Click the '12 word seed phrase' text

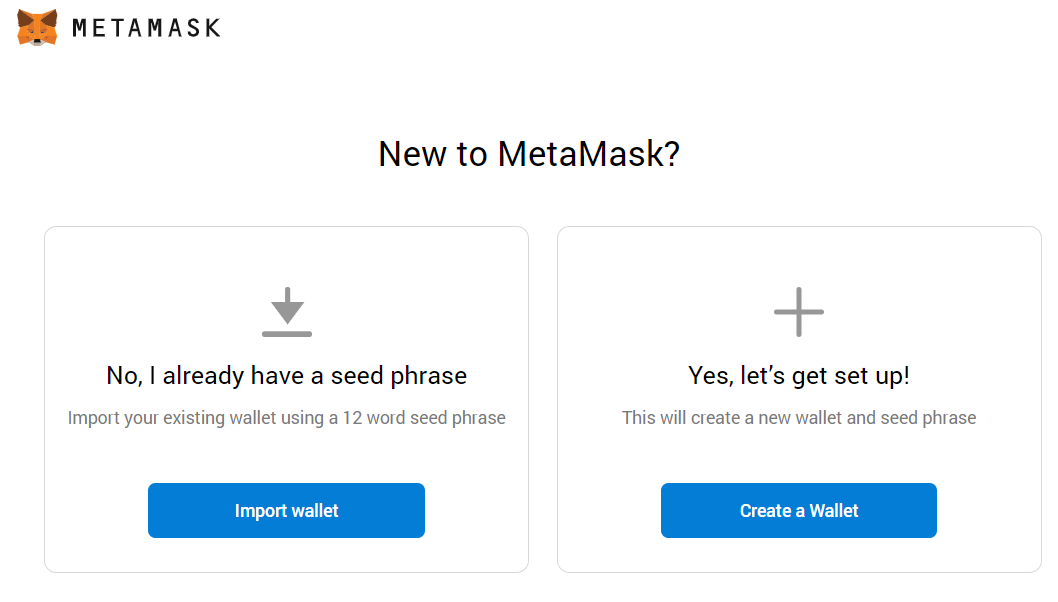click(x=424, y=418)
